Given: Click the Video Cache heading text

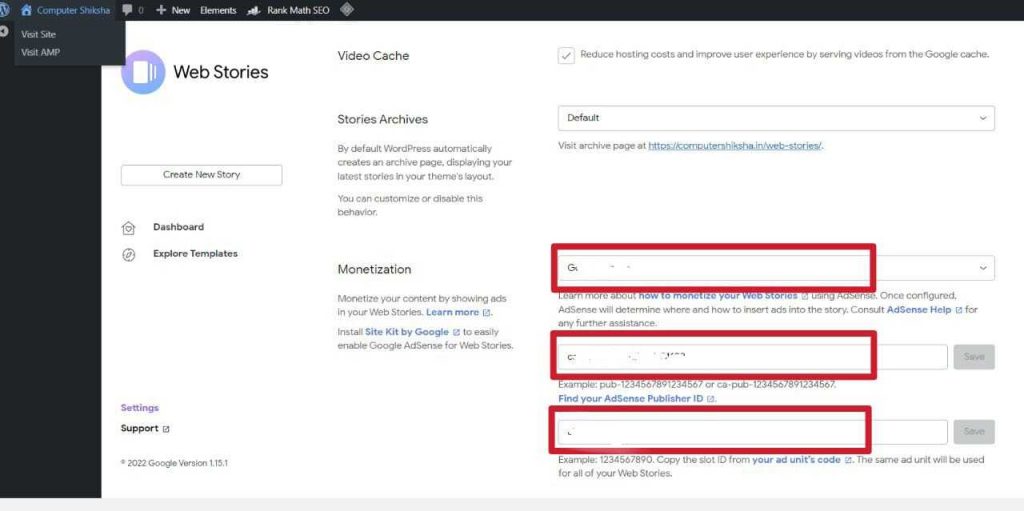Looking at the screenshot, I should [x=373, y=56].
